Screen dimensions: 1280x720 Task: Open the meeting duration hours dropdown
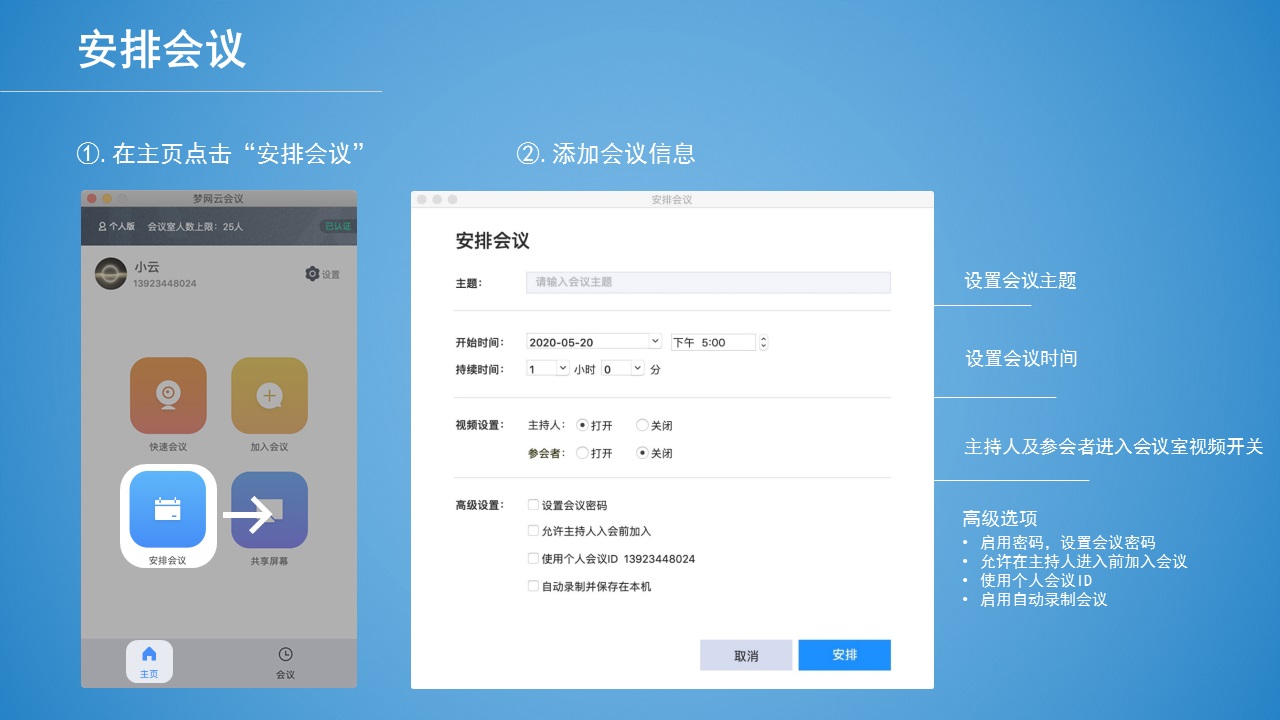point(546,368)
